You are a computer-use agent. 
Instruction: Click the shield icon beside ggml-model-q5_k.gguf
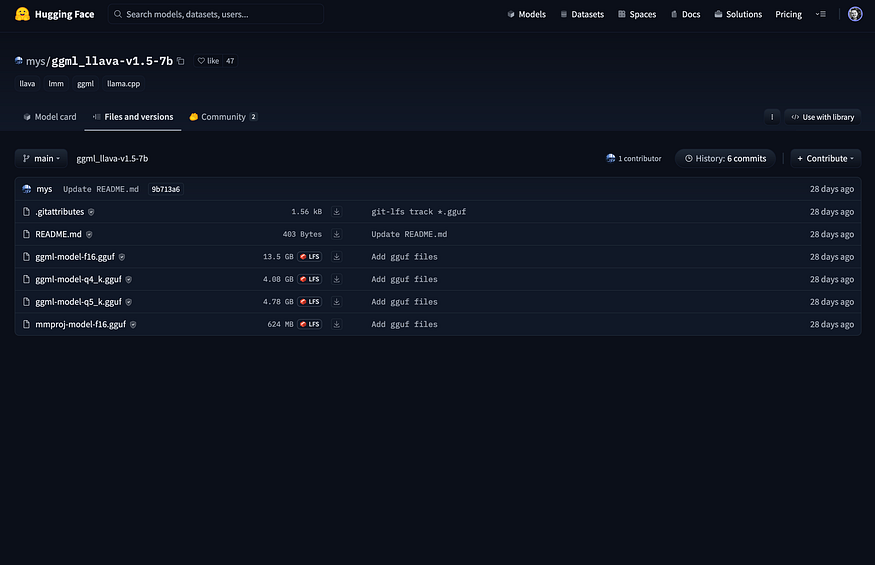pos(128,302)
